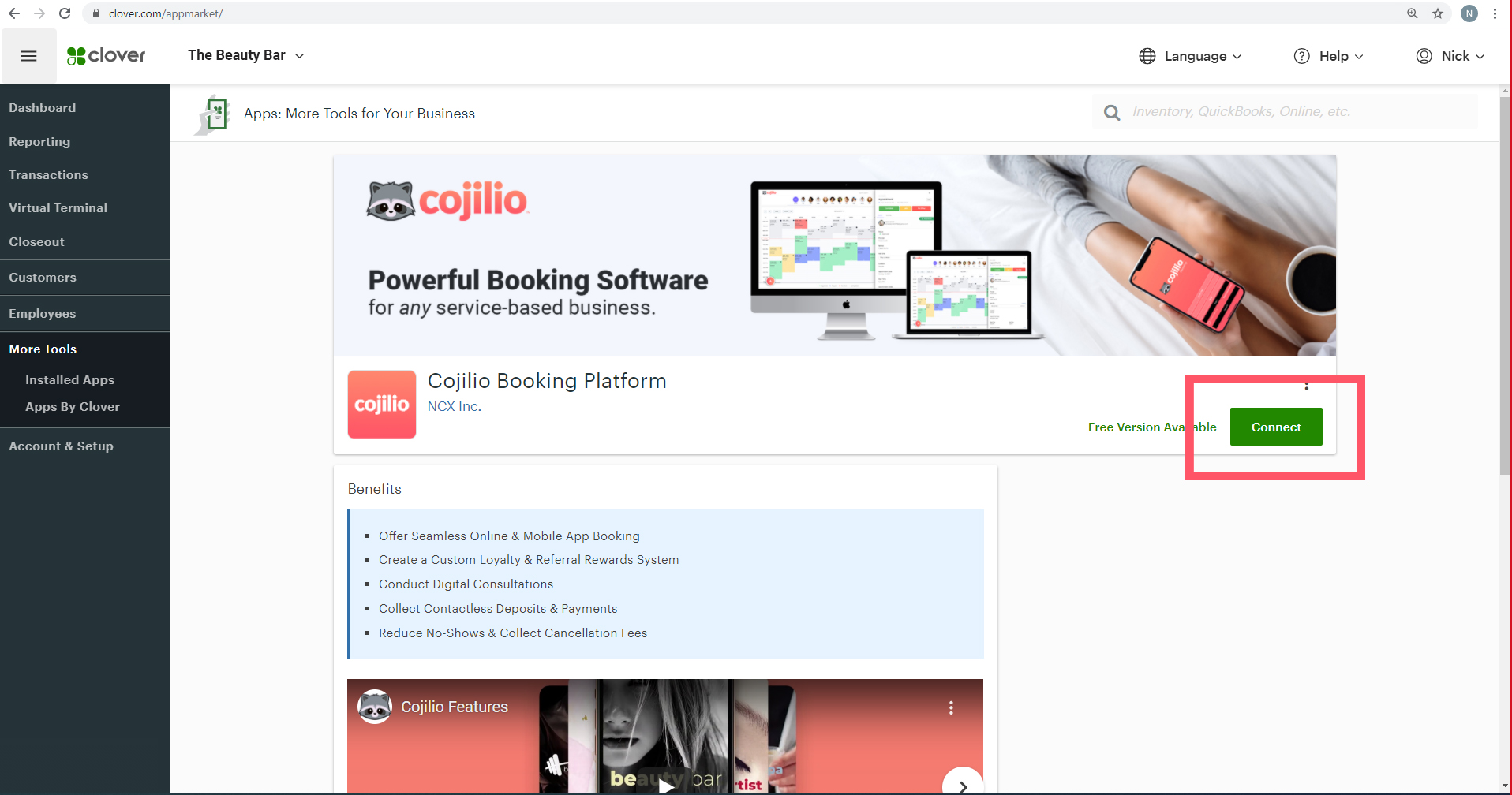
Task: Bookmark the page using the star icon
Action: tap(1438, 13)
